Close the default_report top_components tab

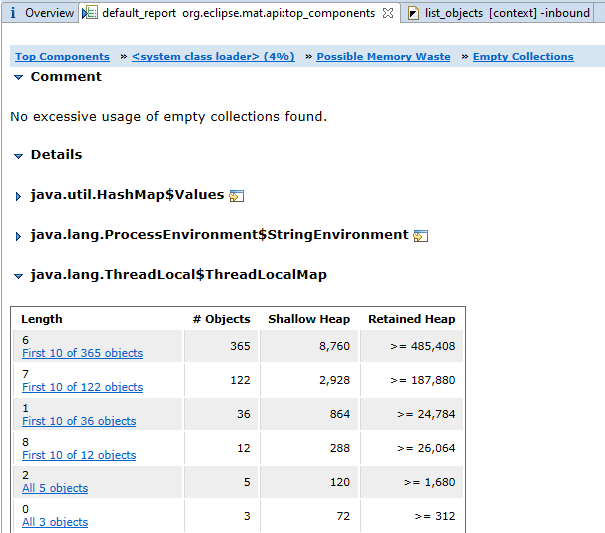point(388,14)
